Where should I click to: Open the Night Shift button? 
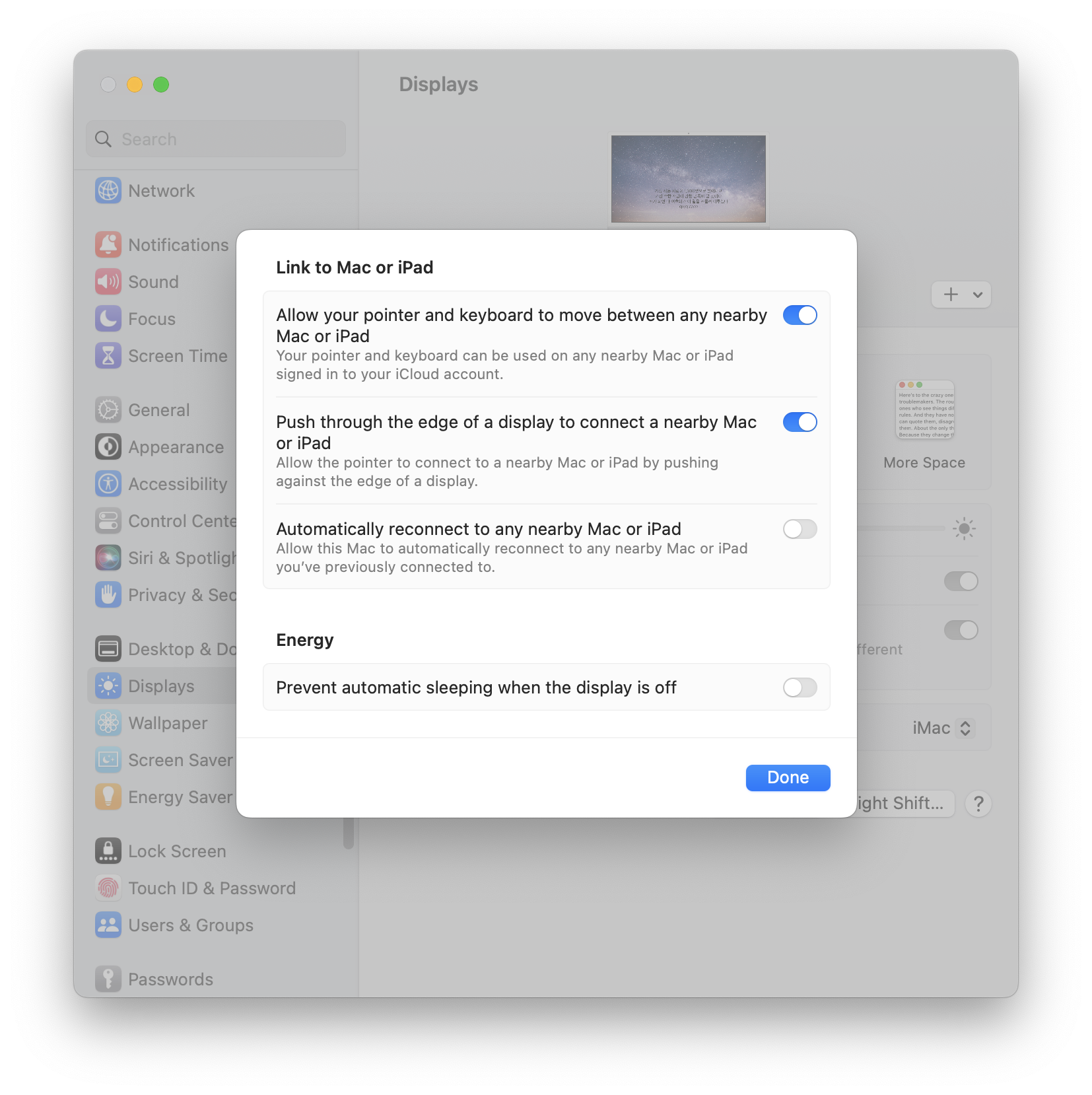[905, 804]
